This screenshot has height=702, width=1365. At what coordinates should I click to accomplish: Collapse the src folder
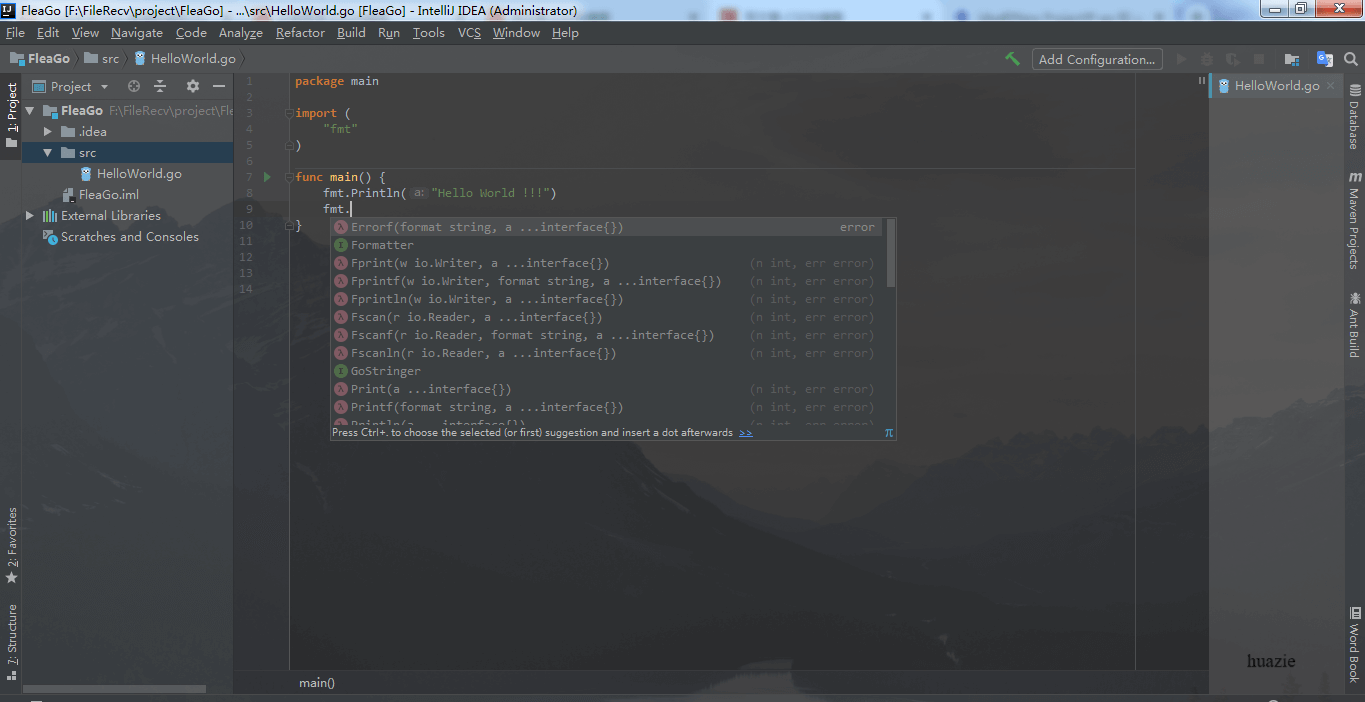[47, 153]
